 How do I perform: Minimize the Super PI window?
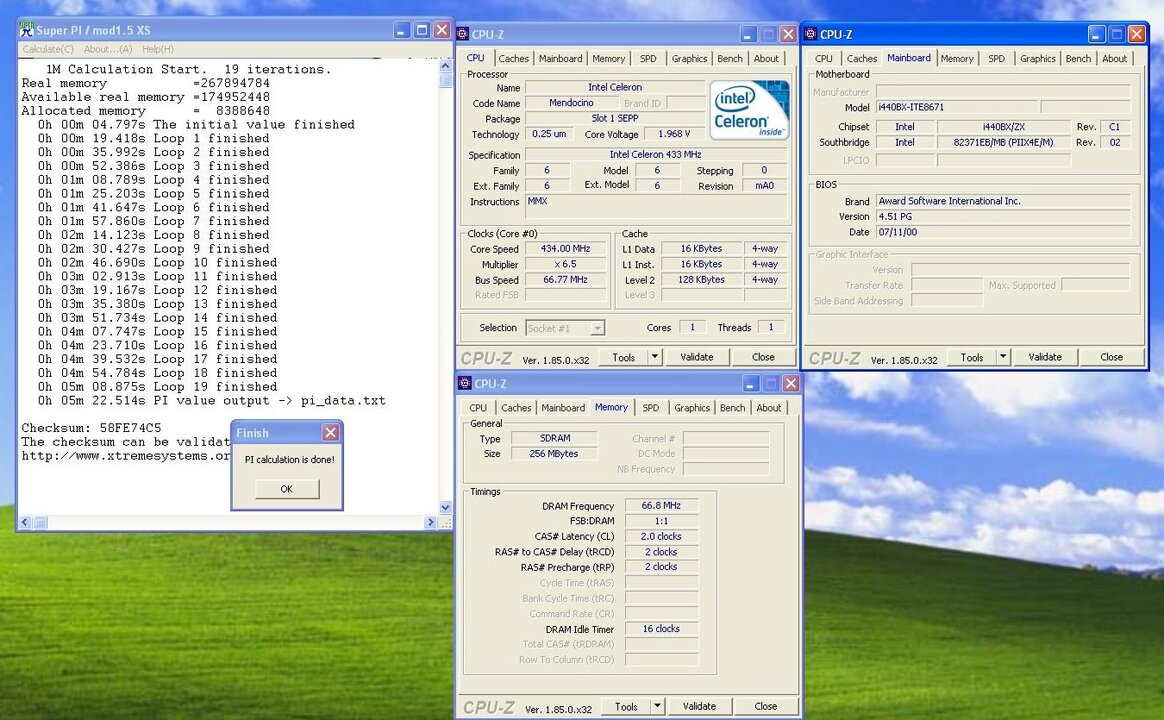[402, 30]
